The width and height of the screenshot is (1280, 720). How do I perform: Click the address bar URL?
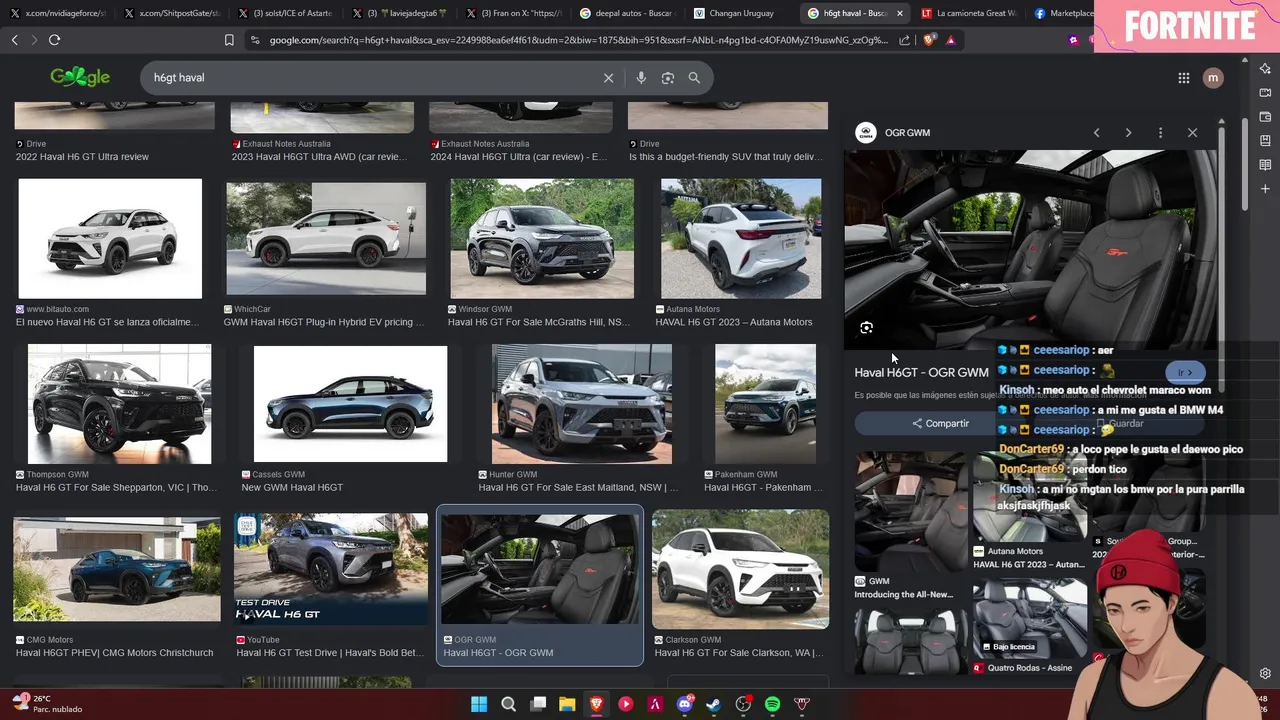pos(578,40)
